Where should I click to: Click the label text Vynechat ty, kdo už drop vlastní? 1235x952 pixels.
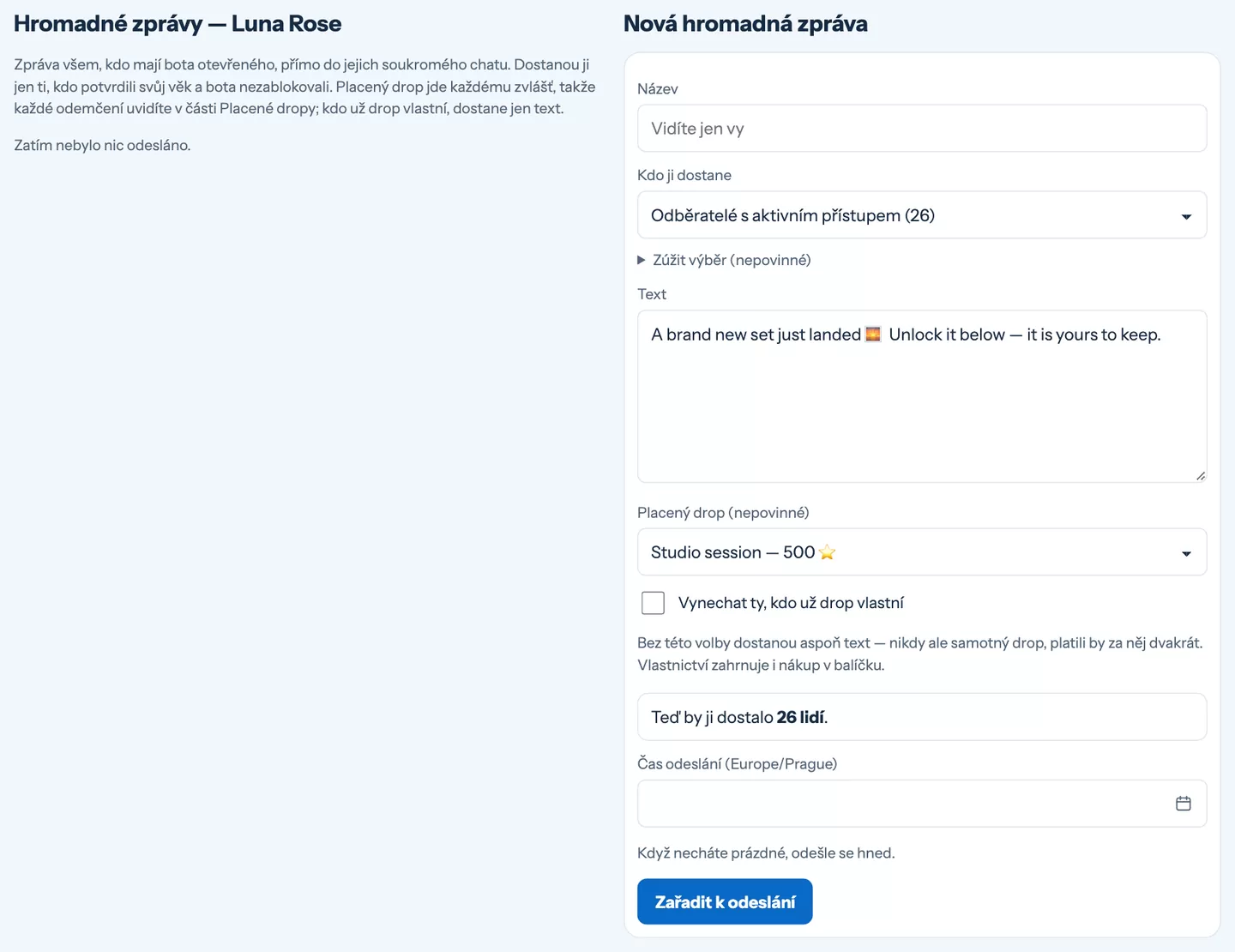coord(791,603)
